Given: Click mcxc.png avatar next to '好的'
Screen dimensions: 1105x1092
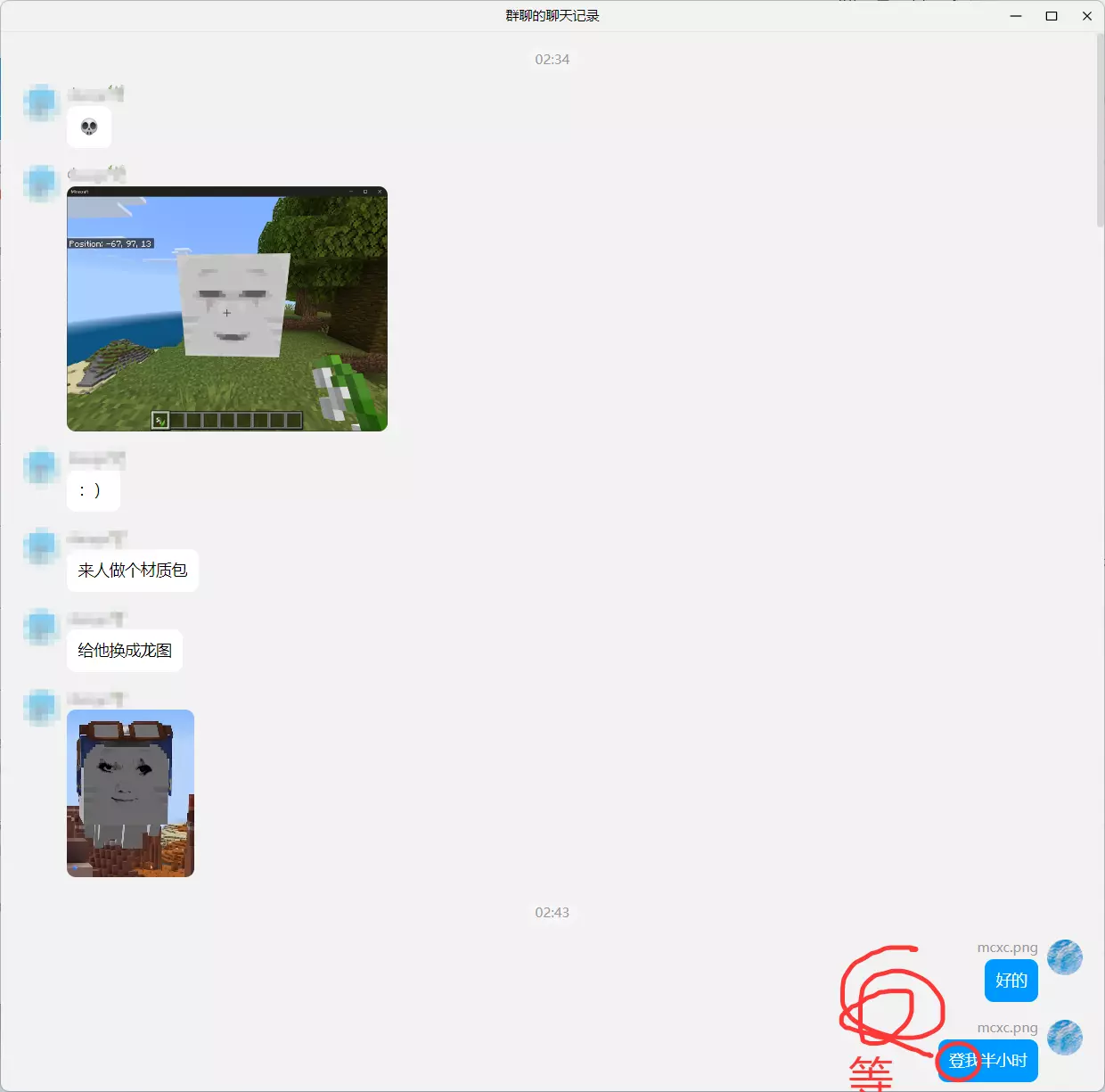Looking at the screenshot, I should pos(1065,957).
